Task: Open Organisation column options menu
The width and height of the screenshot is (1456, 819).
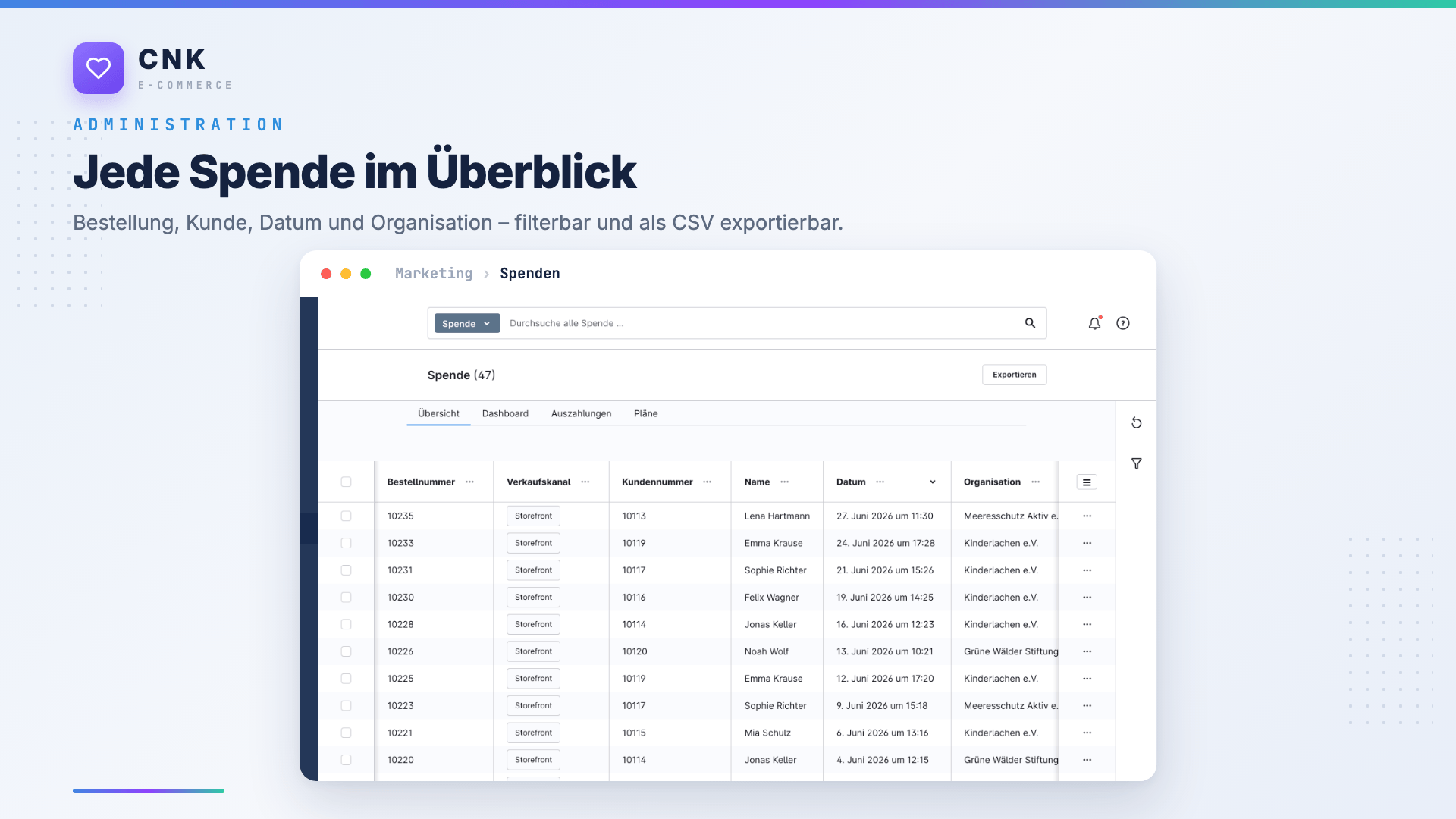Action: [1035, 482]
